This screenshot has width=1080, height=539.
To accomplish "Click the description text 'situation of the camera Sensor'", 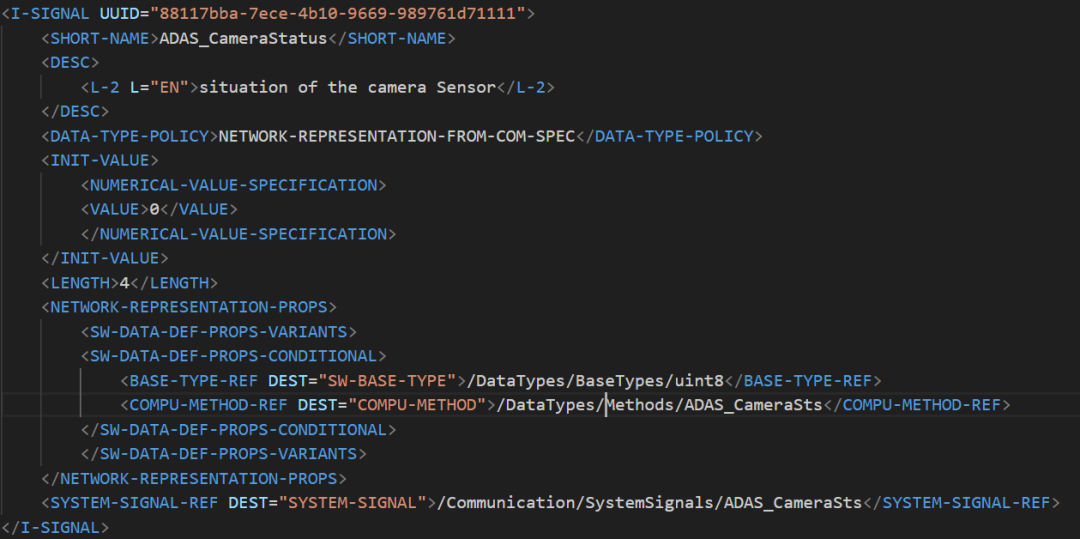I will [x=347, y=87].
